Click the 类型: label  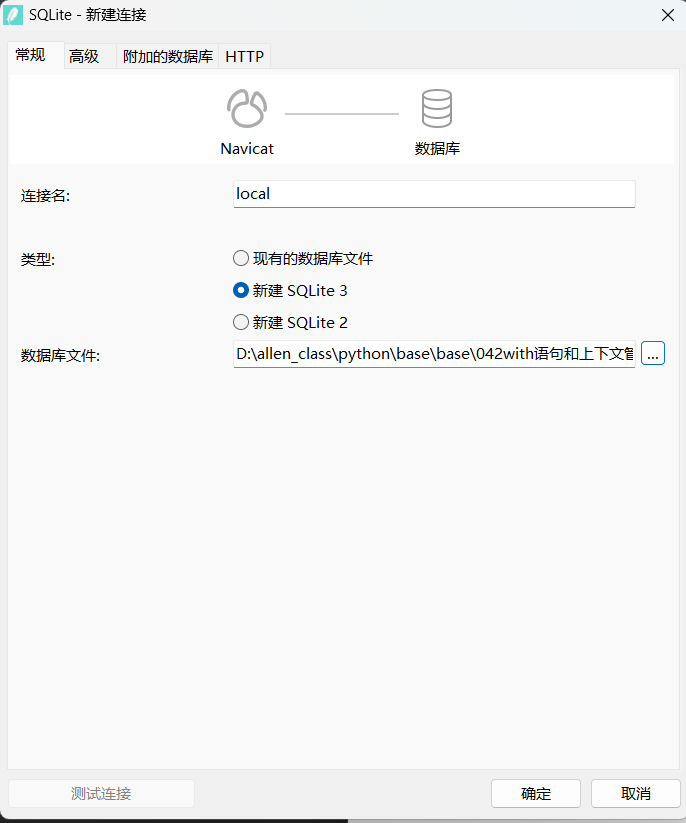pos(38,259)
